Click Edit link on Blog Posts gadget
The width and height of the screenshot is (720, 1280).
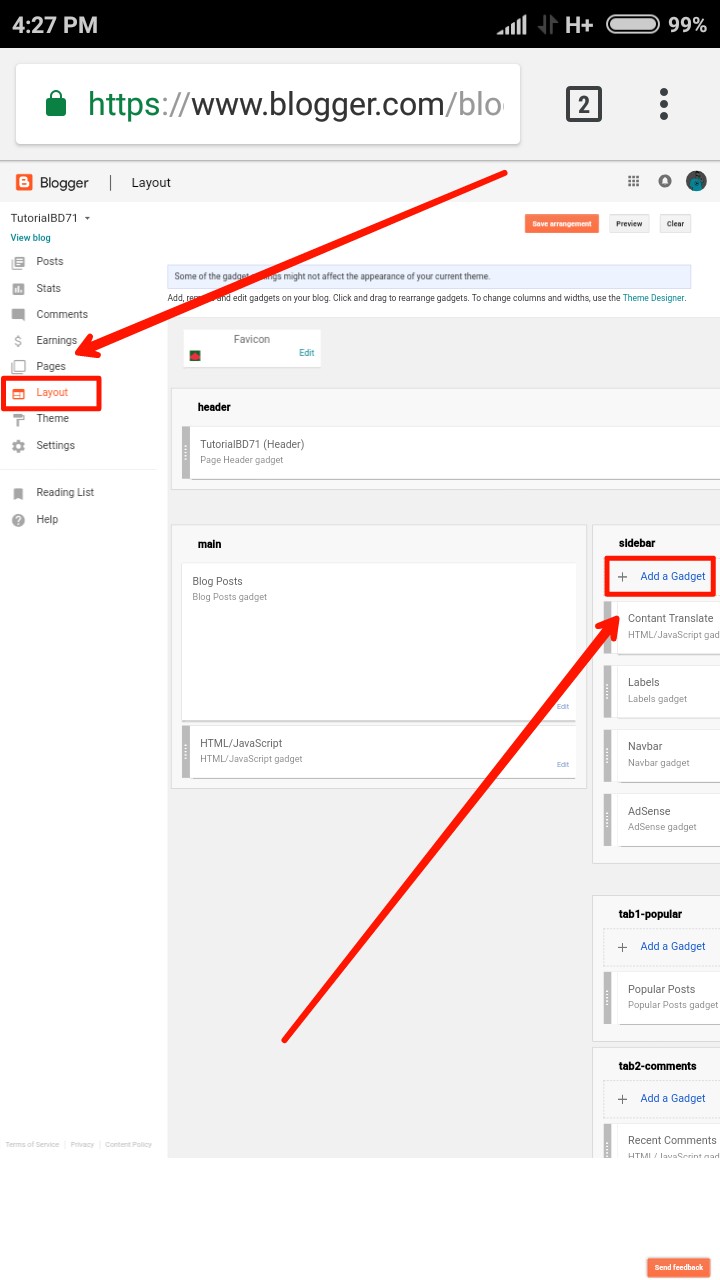[563, 707]
